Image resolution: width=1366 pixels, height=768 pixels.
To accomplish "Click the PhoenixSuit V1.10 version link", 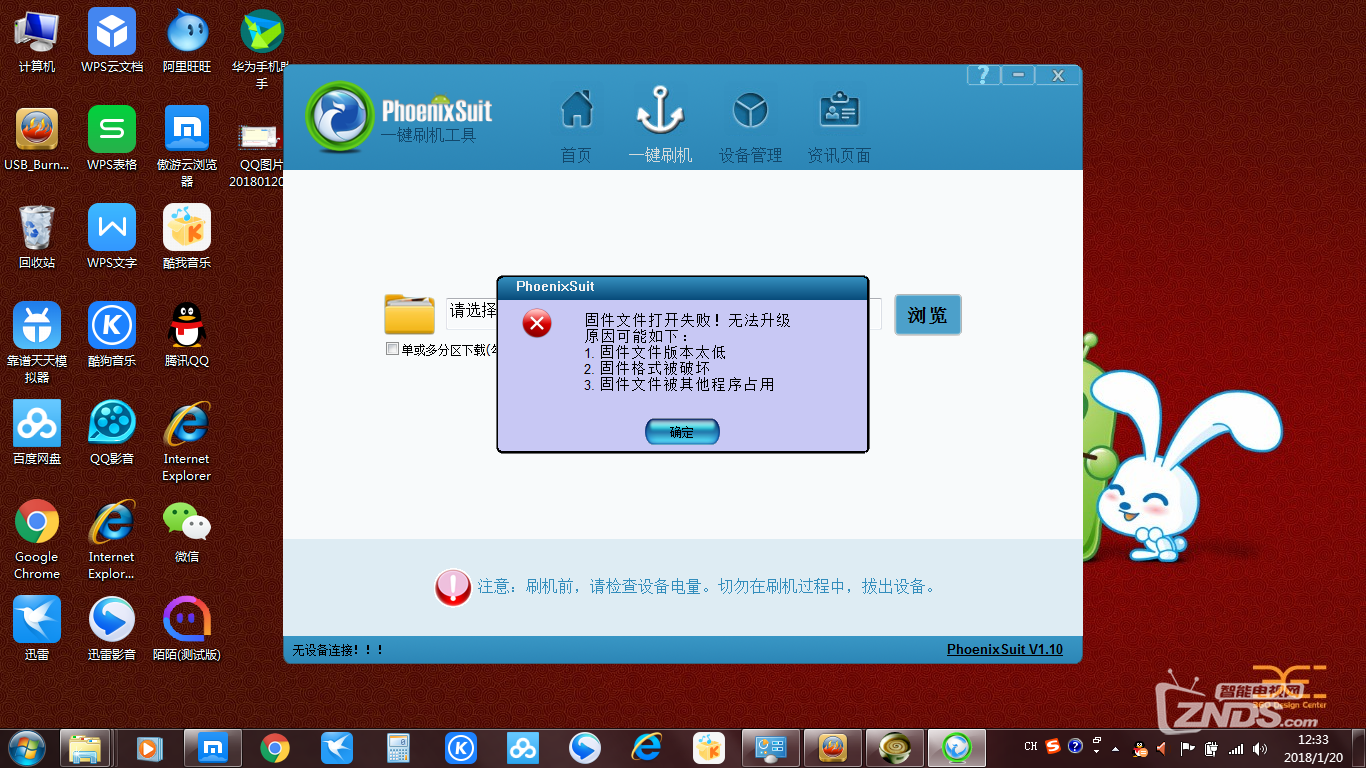I will click(1005, 649).
